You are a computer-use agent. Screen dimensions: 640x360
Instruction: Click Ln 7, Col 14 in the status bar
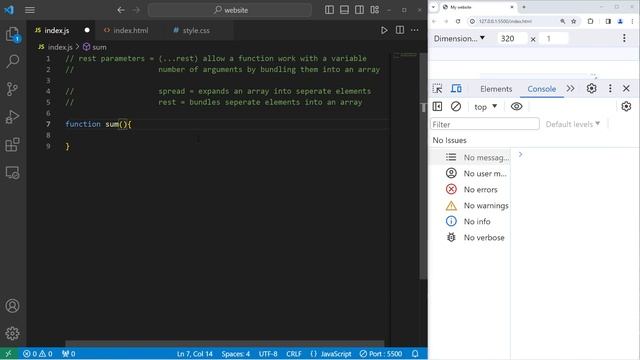click(195, 354)
